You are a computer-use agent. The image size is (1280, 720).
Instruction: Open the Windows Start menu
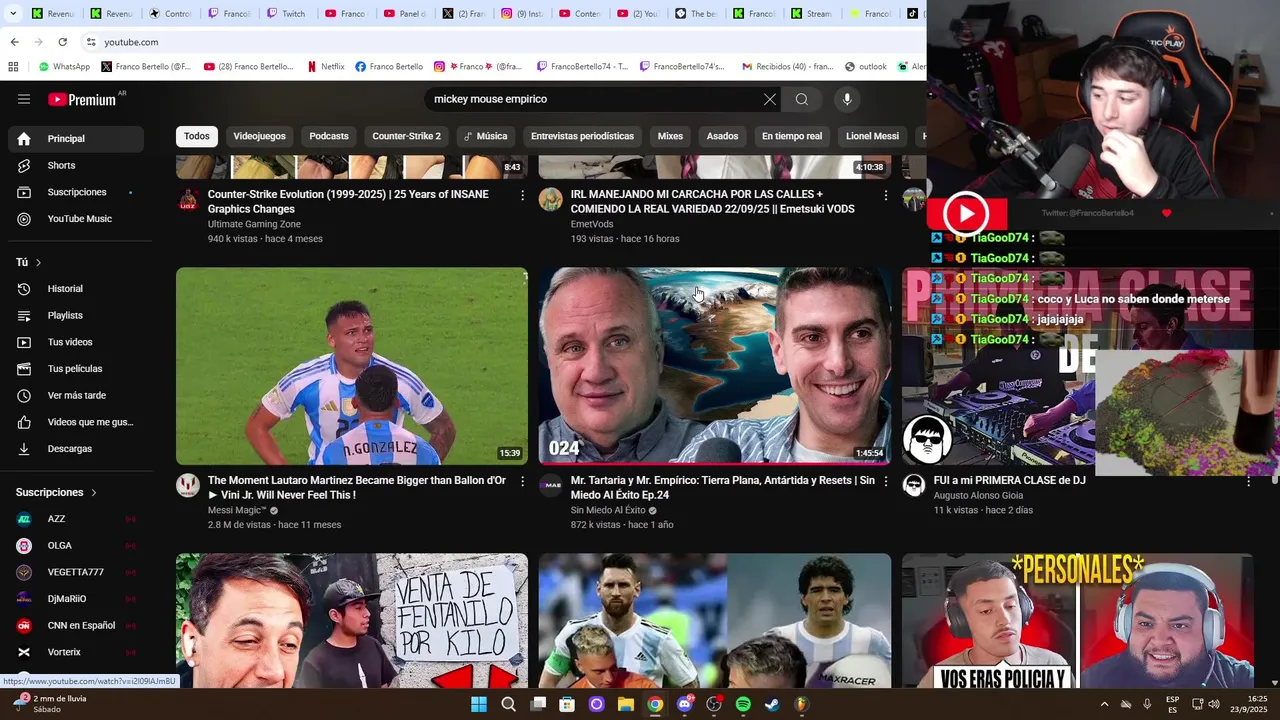click(x=479, y=704)
